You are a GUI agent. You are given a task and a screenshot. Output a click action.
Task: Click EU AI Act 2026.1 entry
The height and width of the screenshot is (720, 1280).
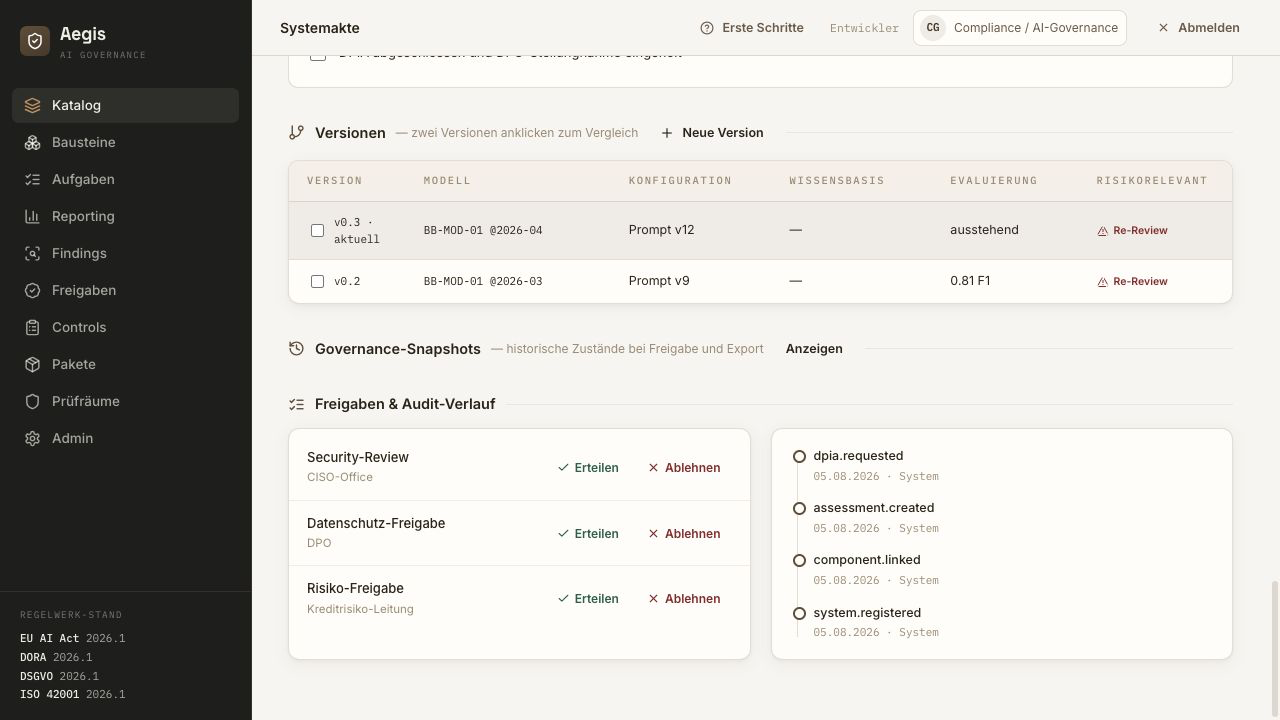pyautogui.click(x=72, y=638)
